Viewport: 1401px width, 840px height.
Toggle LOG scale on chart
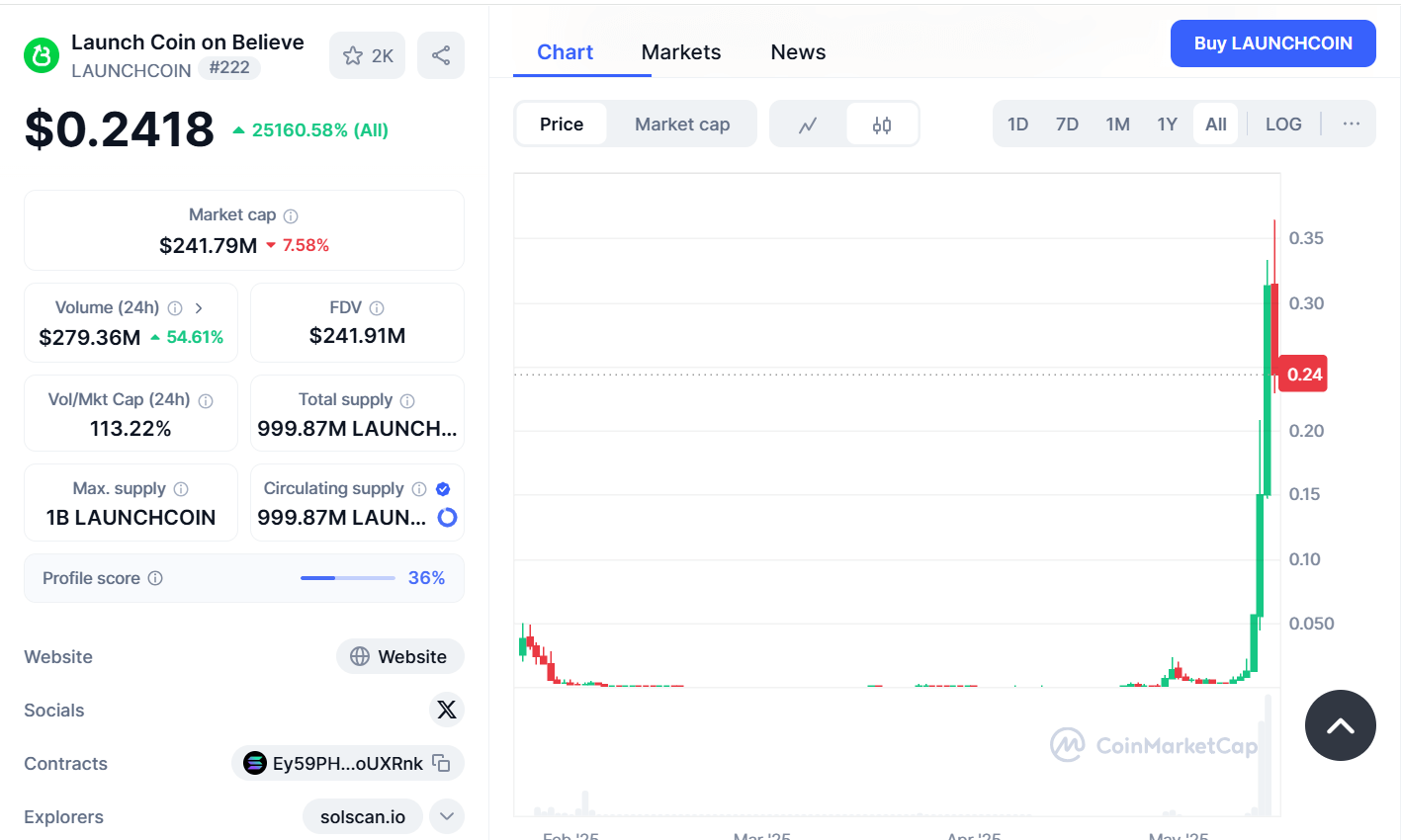tap(1283, 124)
